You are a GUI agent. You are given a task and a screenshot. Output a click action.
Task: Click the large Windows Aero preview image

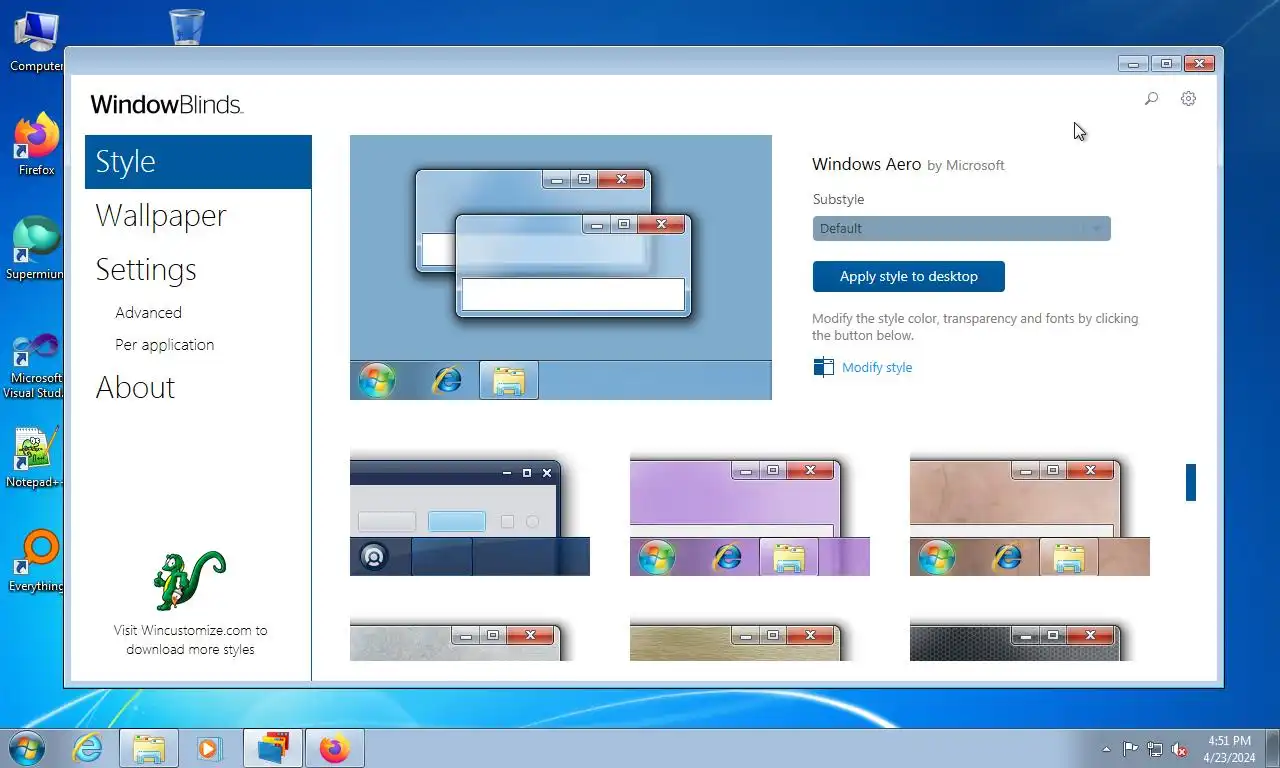click(x=561, y=268)
